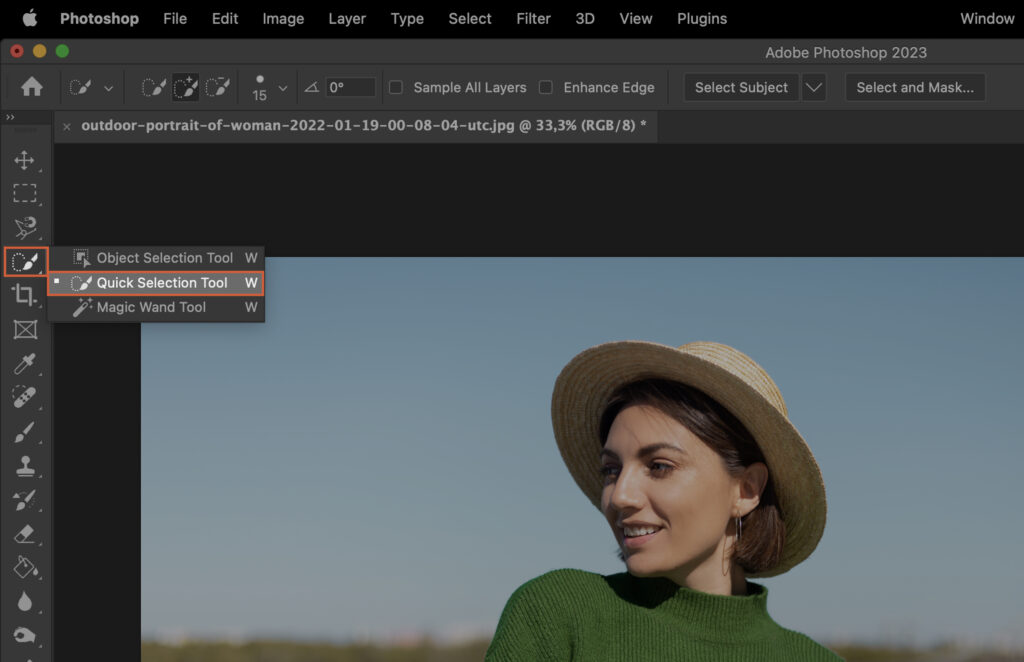Select the Eraser tool
Image resolution: width=1024 pixels, height=662 pixels.
pyautogui.click(x=27, y=534)
